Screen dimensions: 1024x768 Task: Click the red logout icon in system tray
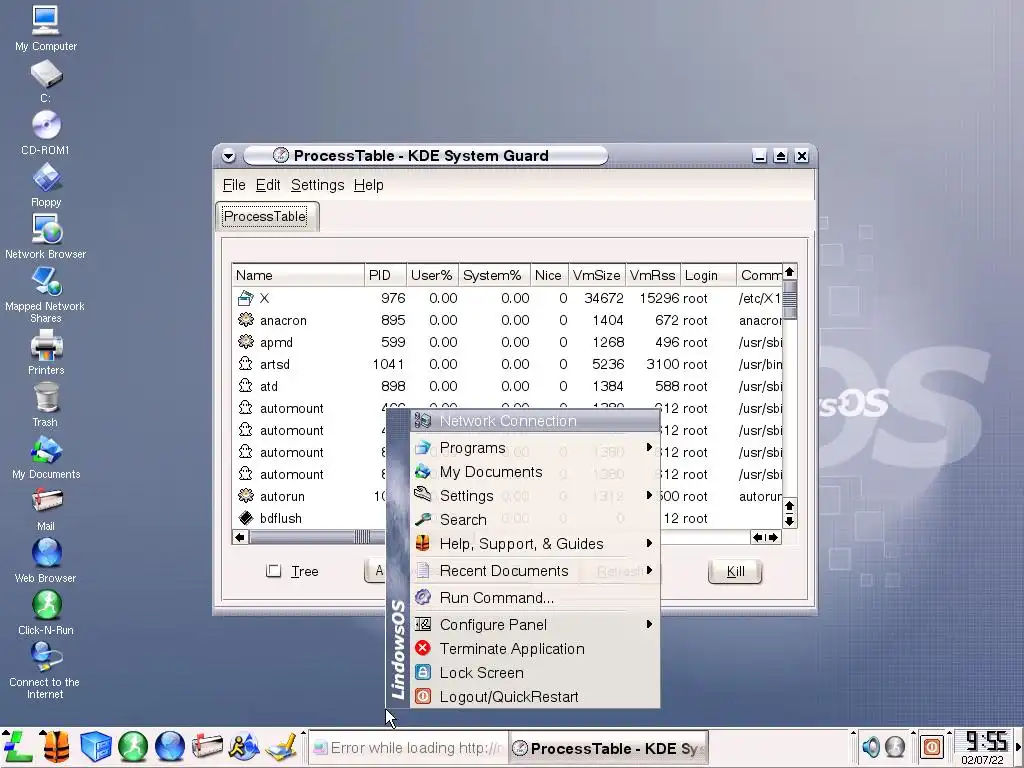pos(932,746)
